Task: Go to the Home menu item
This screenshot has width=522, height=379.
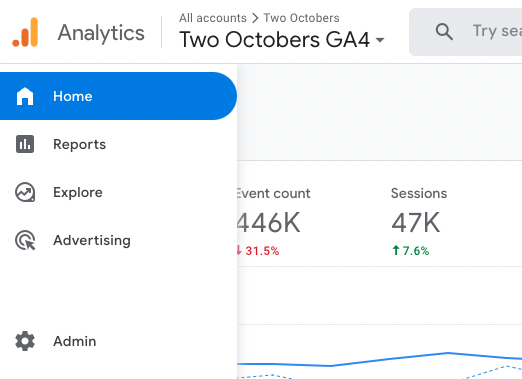Action: tap(118, 96)
